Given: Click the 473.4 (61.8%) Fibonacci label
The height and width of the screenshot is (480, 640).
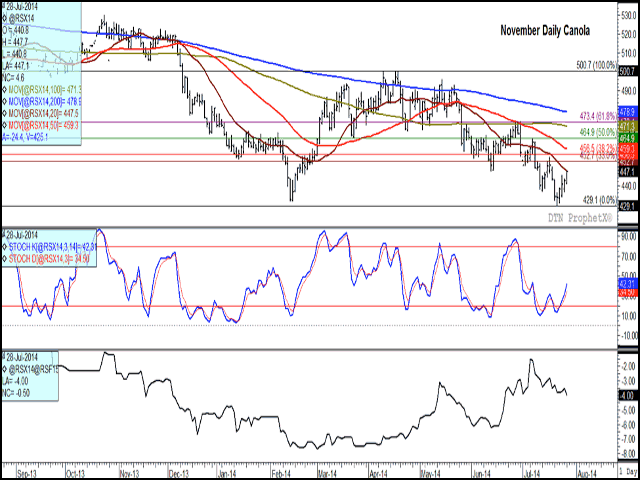Looking at the screenshot, I should [597, 116].
